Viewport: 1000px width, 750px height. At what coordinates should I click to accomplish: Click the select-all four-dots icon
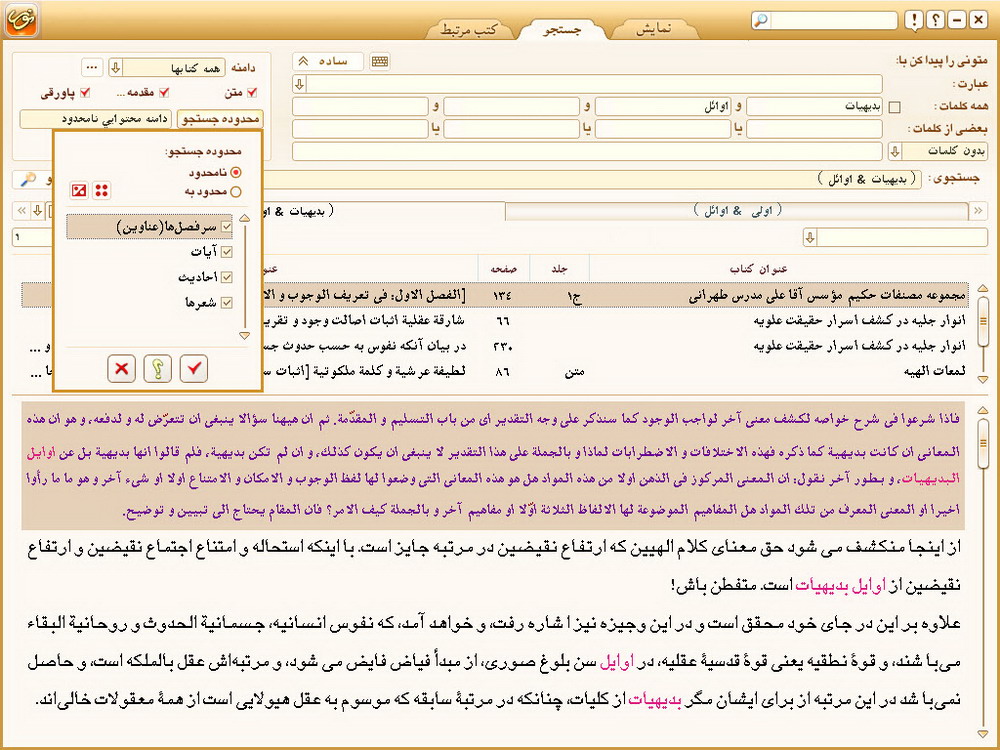(x=102, y=190)
